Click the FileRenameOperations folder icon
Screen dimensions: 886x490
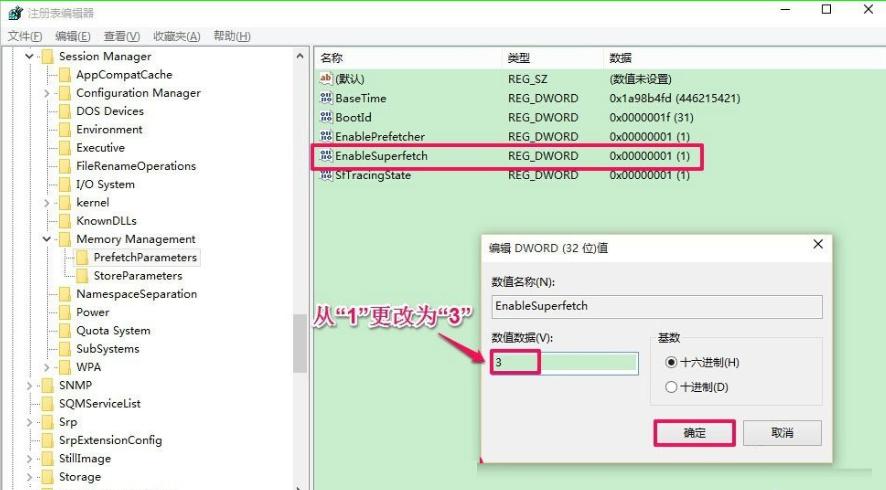(x=66, y=166)
